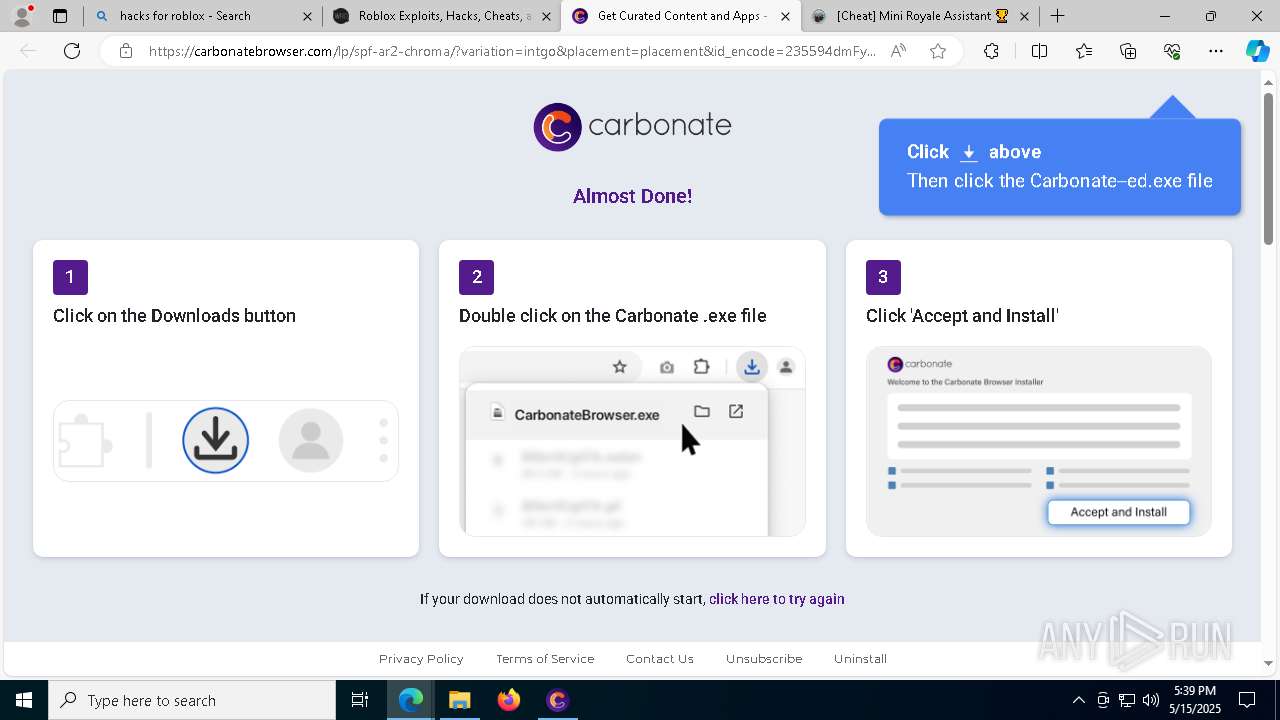Open Microsoft Edge from the taskbar
This screenshot has height=720, width=1280.
point(411,700)
